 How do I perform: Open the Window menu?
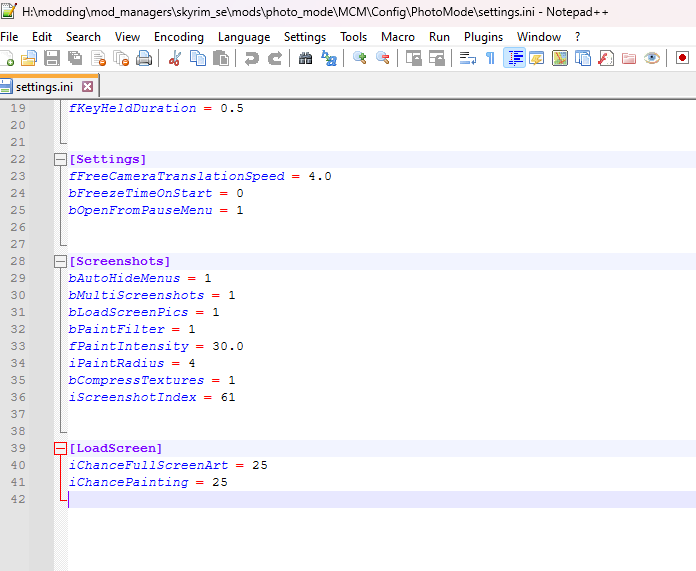pos(539,37)
